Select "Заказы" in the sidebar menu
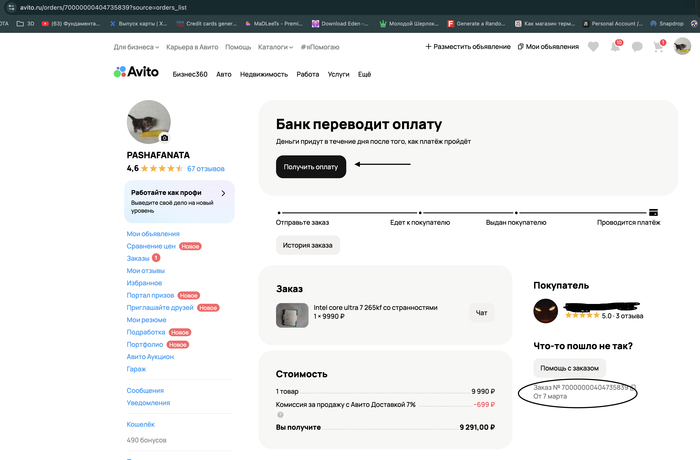The width and height of the screenshot is (700, 460). pyautogui.click(x=138, y=258)
